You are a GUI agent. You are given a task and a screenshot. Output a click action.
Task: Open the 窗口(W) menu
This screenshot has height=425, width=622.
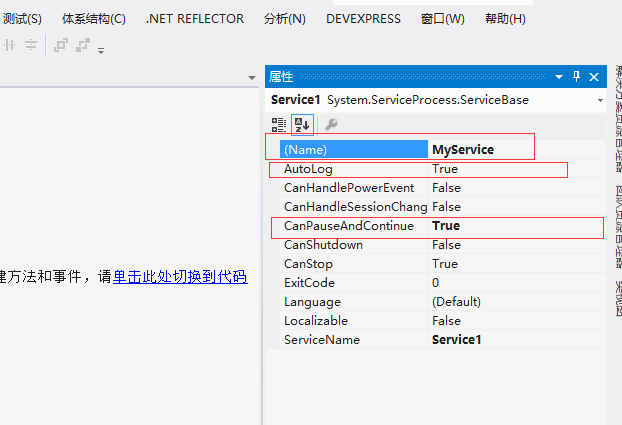tap(442, 19)
